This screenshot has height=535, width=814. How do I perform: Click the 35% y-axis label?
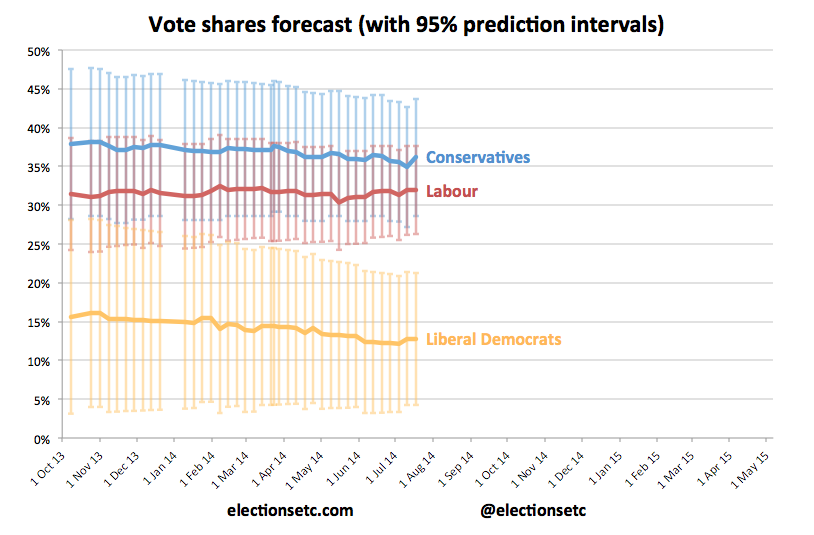click(x=39, y=168)
